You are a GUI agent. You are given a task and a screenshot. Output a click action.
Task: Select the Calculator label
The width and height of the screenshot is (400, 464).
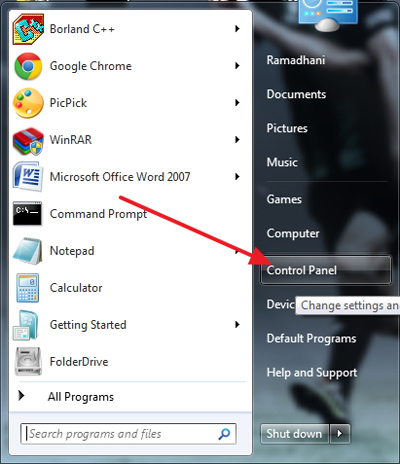pos(76,288)
